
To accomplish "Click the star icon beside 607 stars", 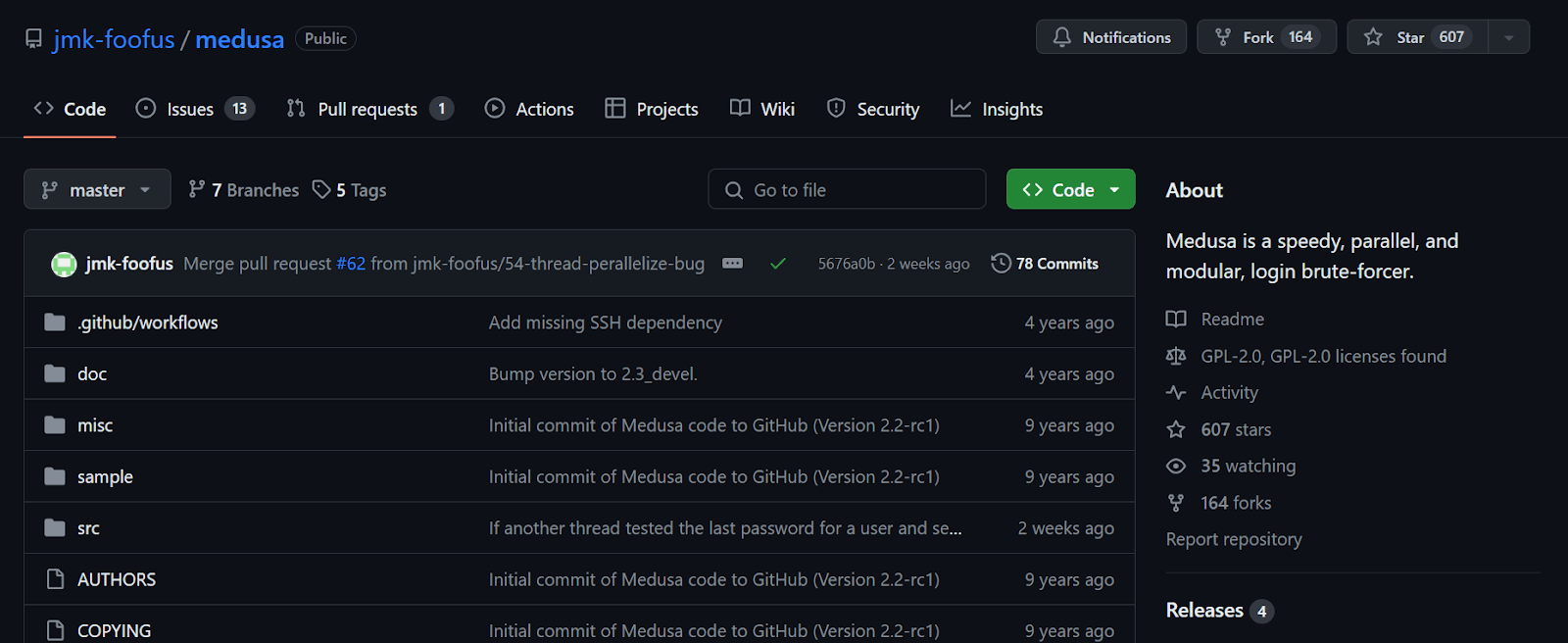I will (1176, 429).
